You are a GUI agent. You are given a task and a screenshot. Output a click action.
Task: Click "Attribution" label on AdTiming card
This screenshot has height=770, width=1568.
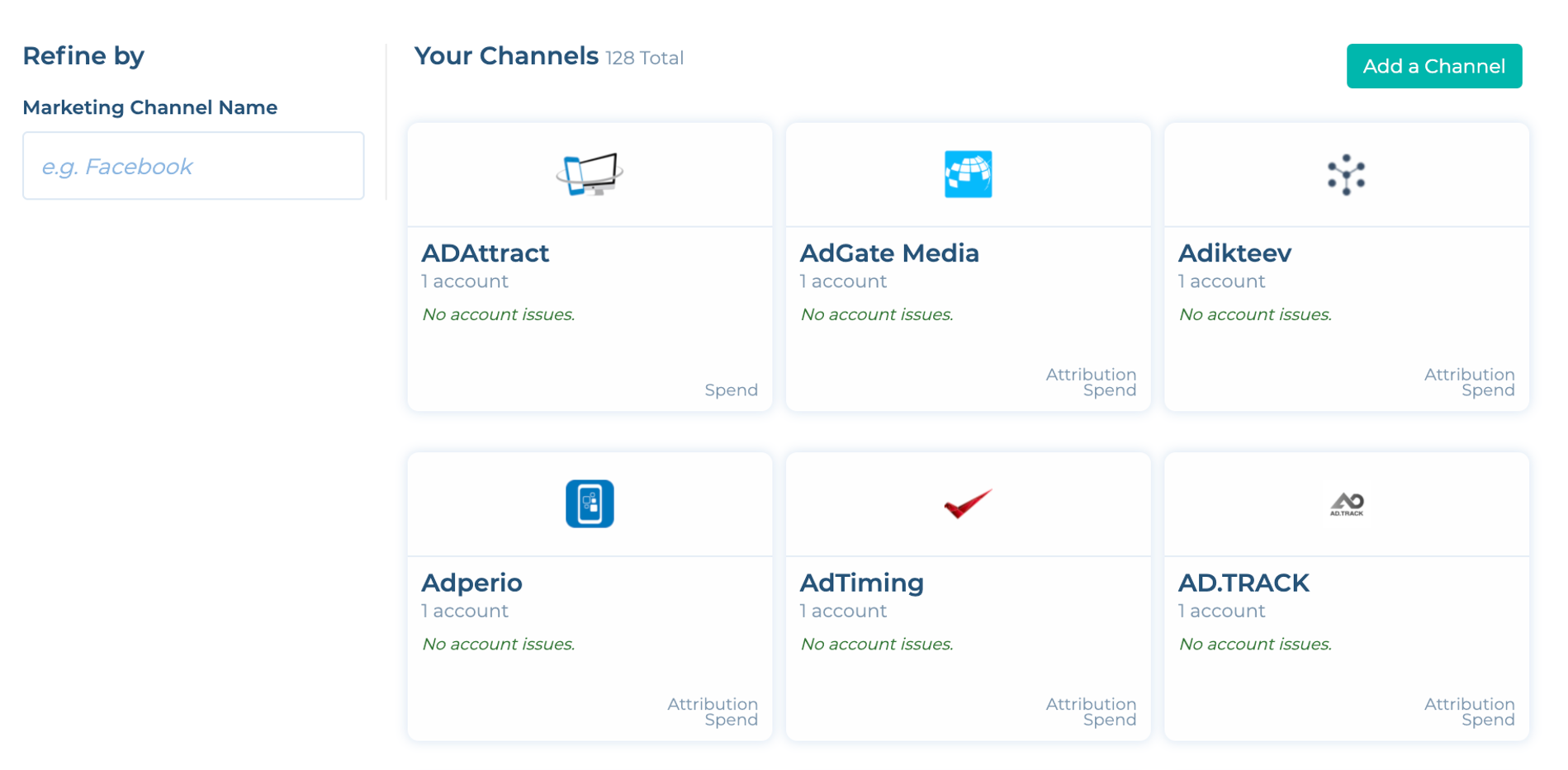click(x=1091, y=704)
